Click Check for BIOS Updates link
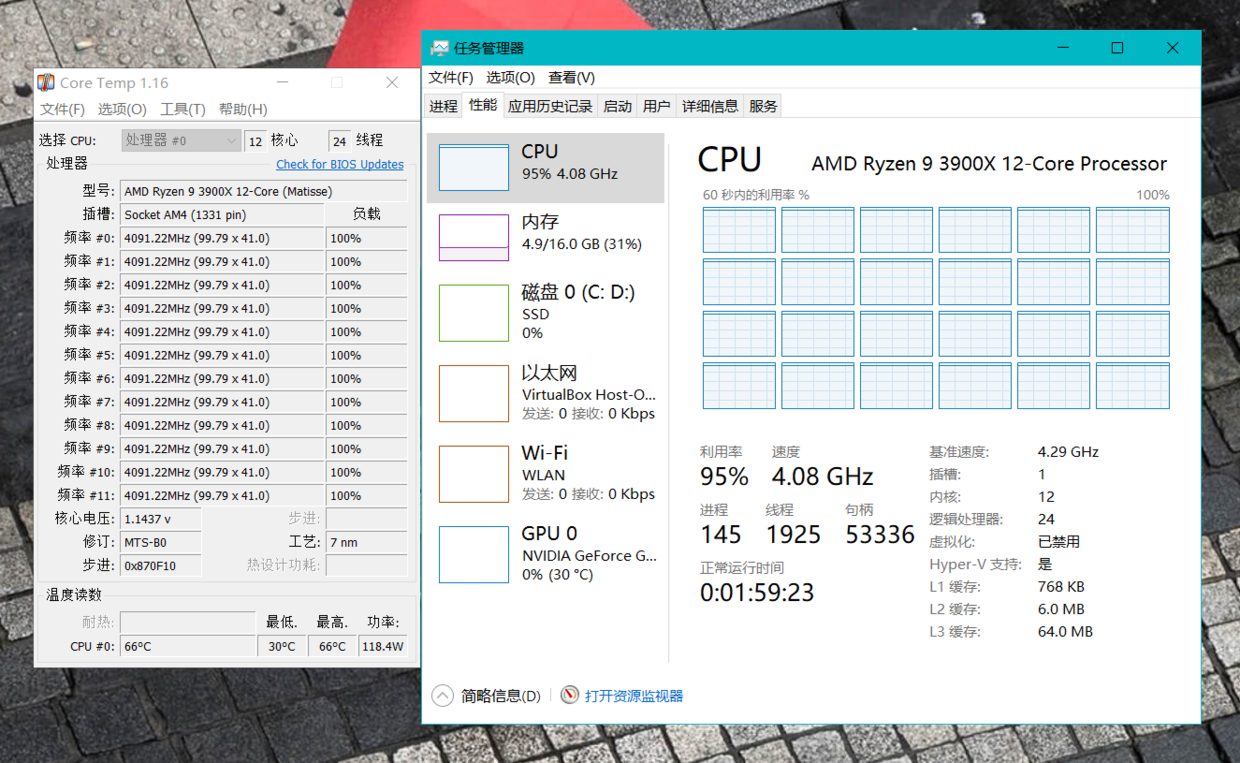This screenshot has width=1240, height=763. (340, 164)
